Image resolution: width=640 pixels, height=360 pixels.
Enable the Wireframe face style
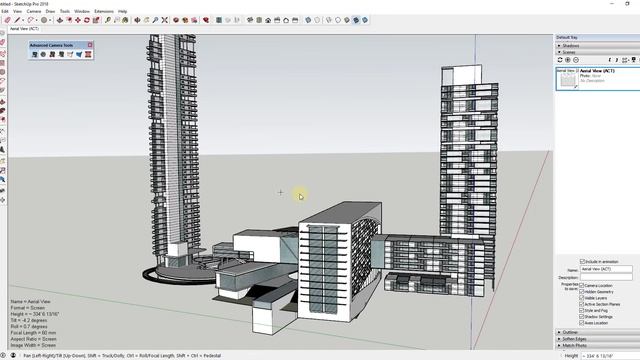[329, 20]
